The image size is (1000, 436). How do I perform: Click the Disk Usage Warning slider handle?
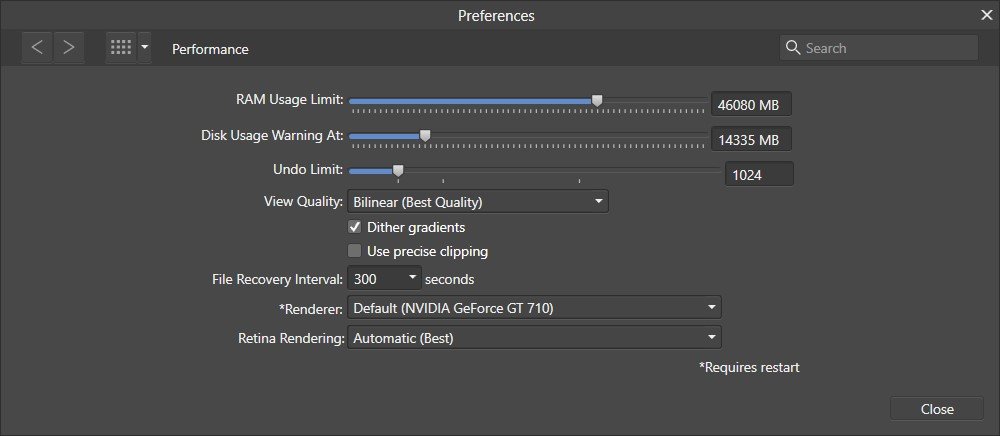[425, 135]
